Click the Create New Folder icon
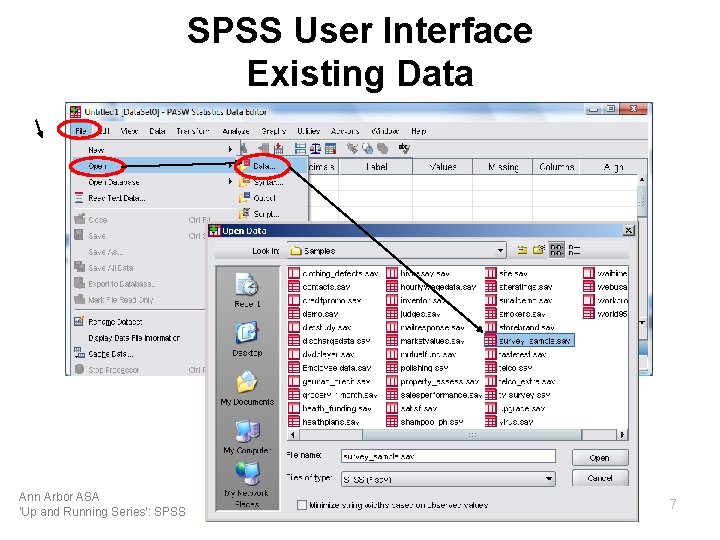 (x=538, y=250)
